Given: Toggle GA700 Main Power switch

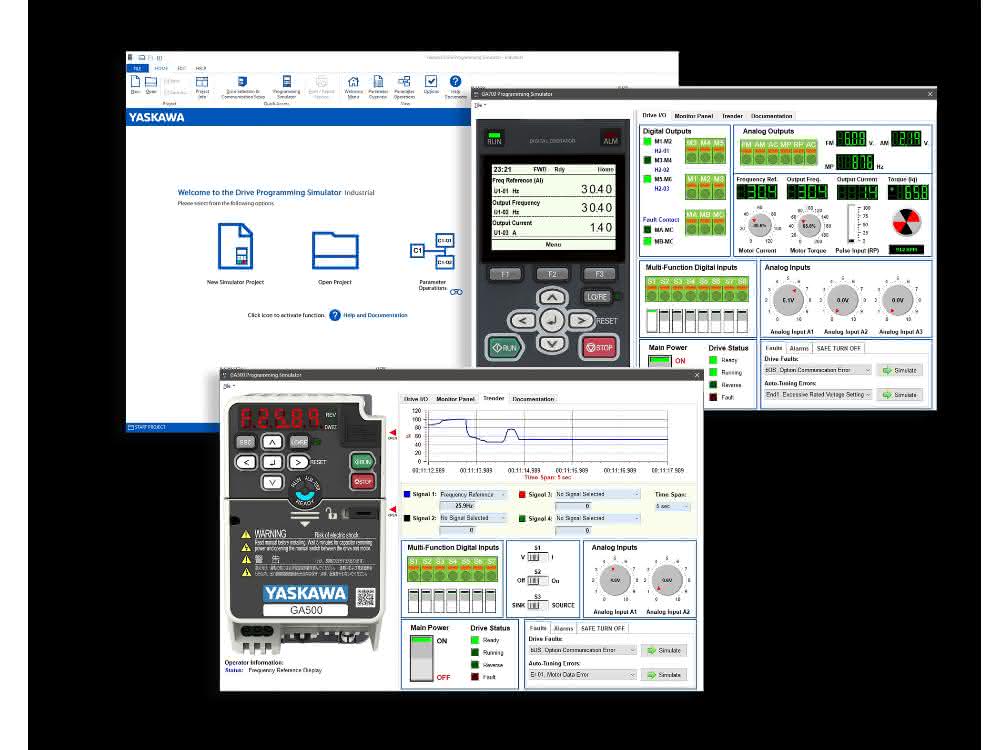Looking at the screenshot, I should (x=659, y=361).
